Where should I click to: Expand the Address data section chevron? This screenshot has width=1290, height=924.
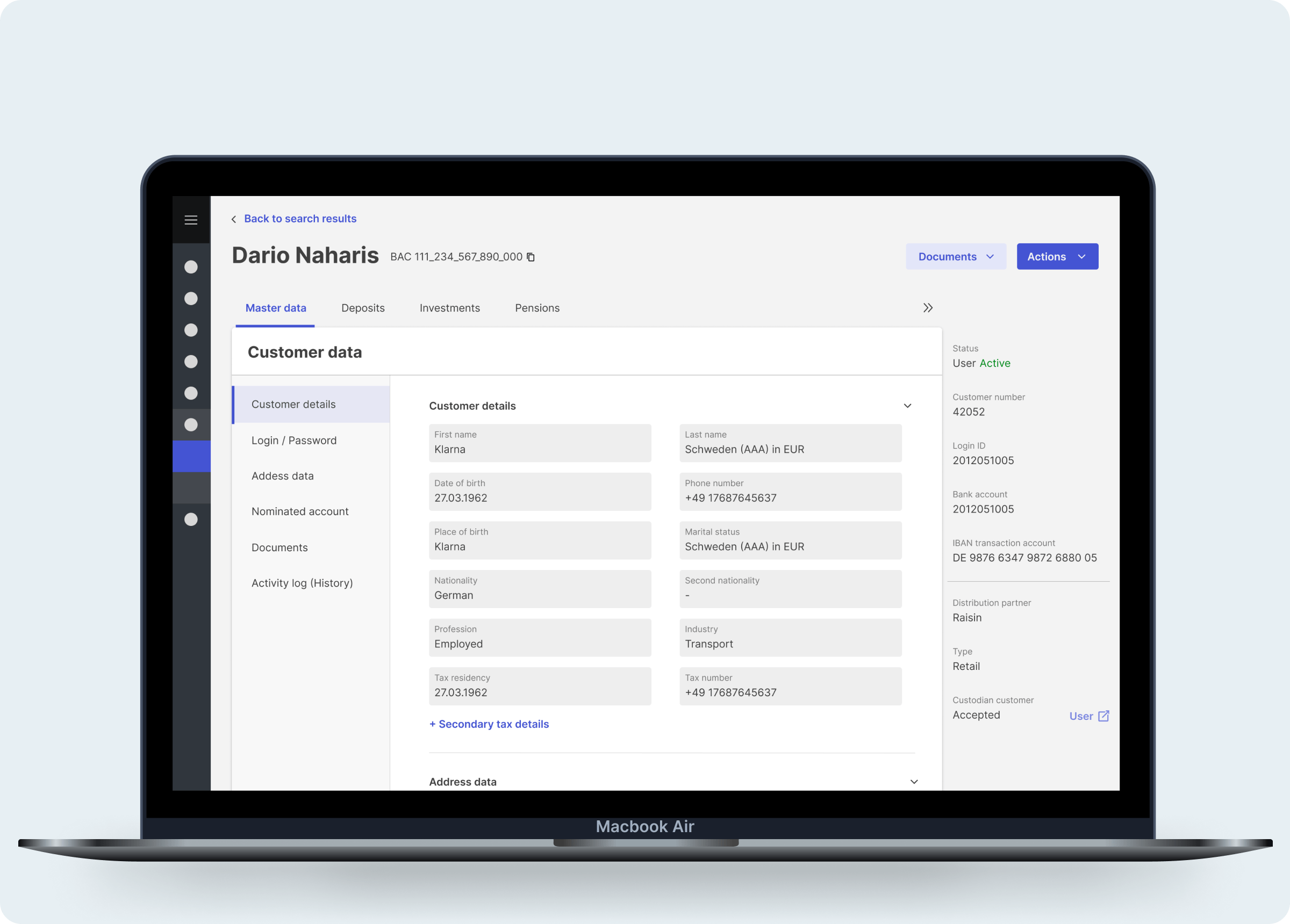click(913, 782)
